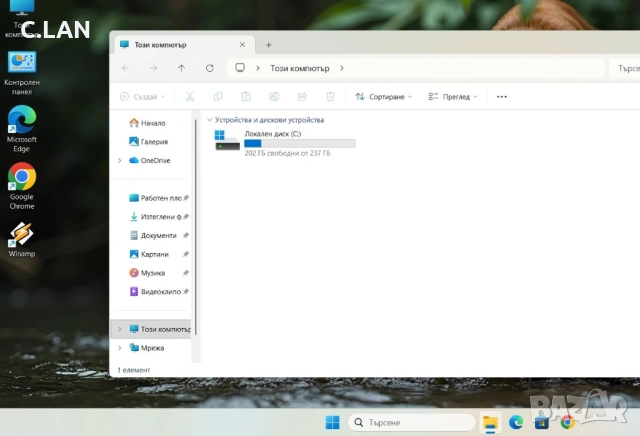Launch Winamp desktop shortcut
Image resolution: width=640 pixels, height=436 pixels.
pyautogui.click(x=21, y=239)
